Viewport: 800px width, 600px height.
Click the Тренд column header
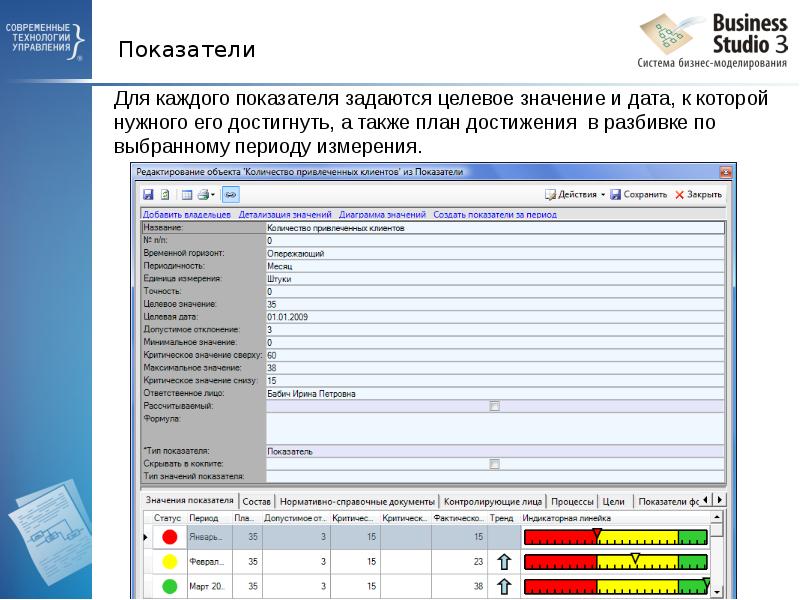click(x=503, y=518)
